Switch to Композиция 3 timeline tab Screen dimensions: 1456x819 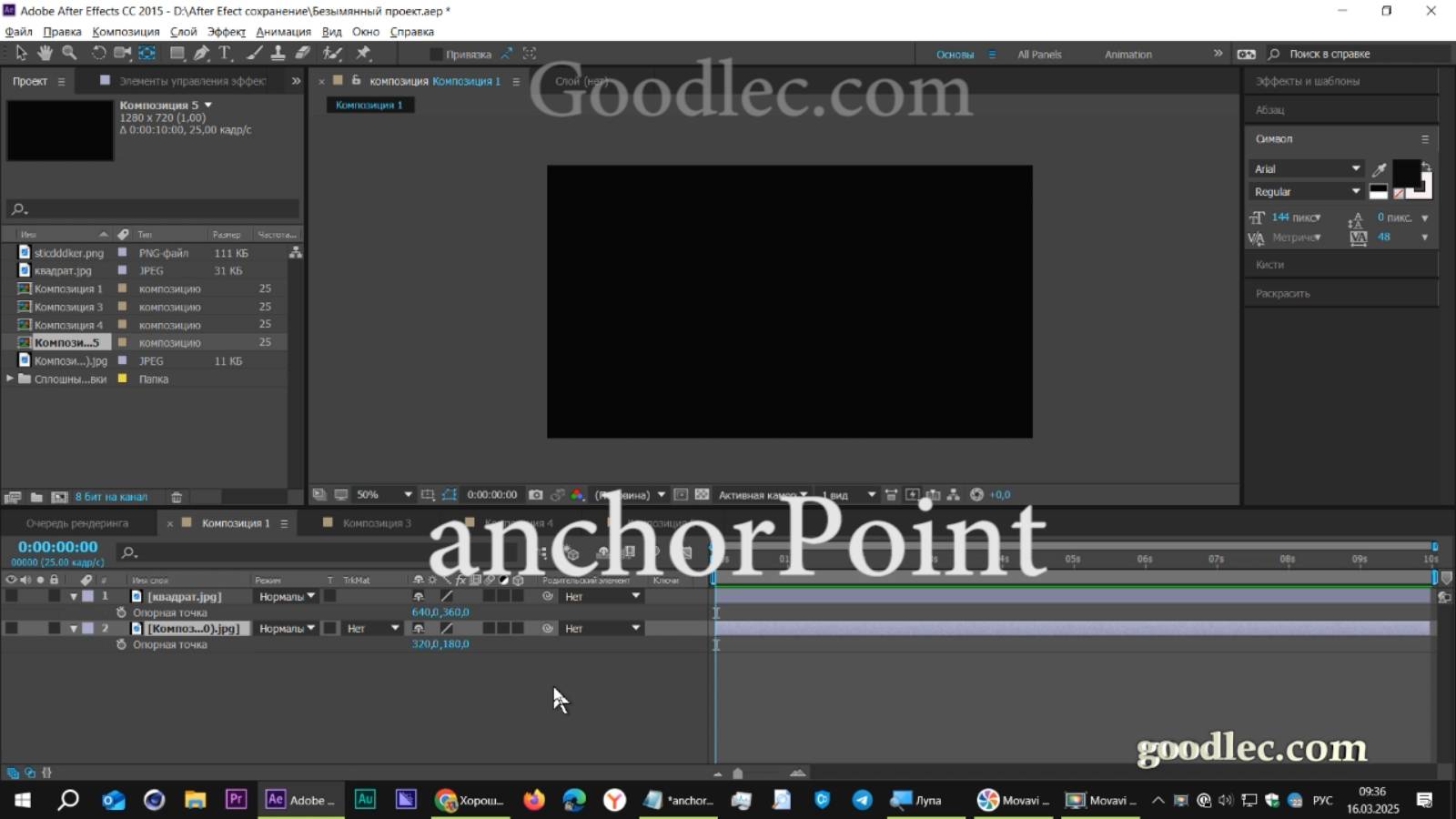376,523
